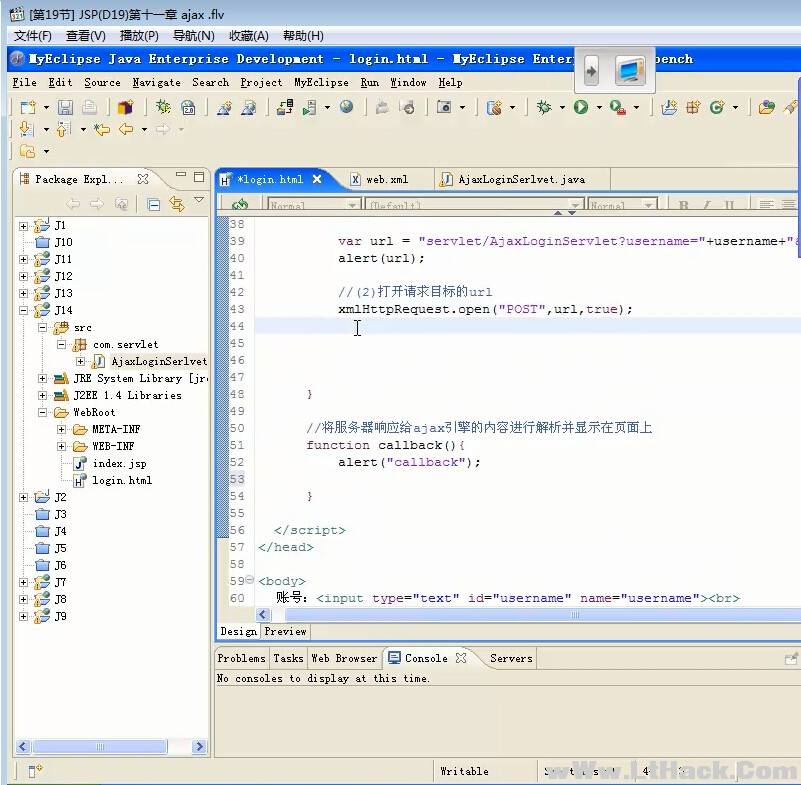Viewport: 801px width, 785px height.
Task: Close the login.html editor tab
Action: coord(317,179)
